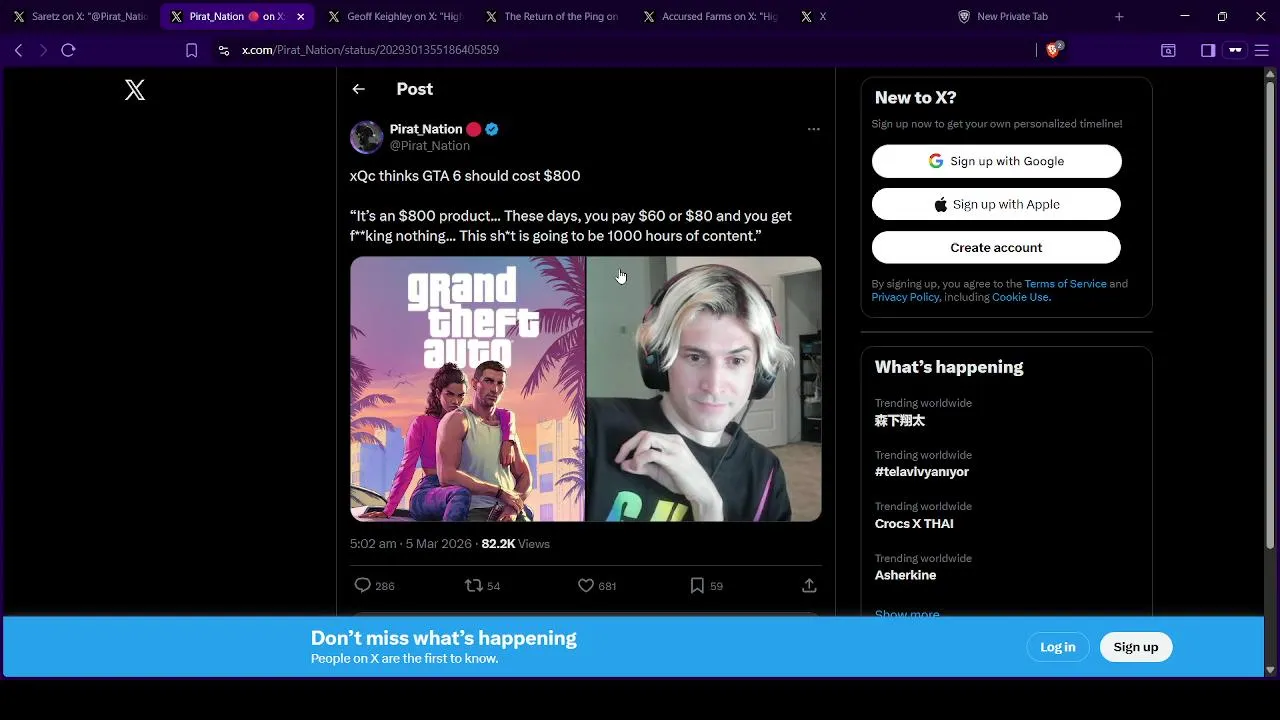Go back using the Post back arrow
The height and width of the screenshot is (720, 1280).
tap(358, 89)
